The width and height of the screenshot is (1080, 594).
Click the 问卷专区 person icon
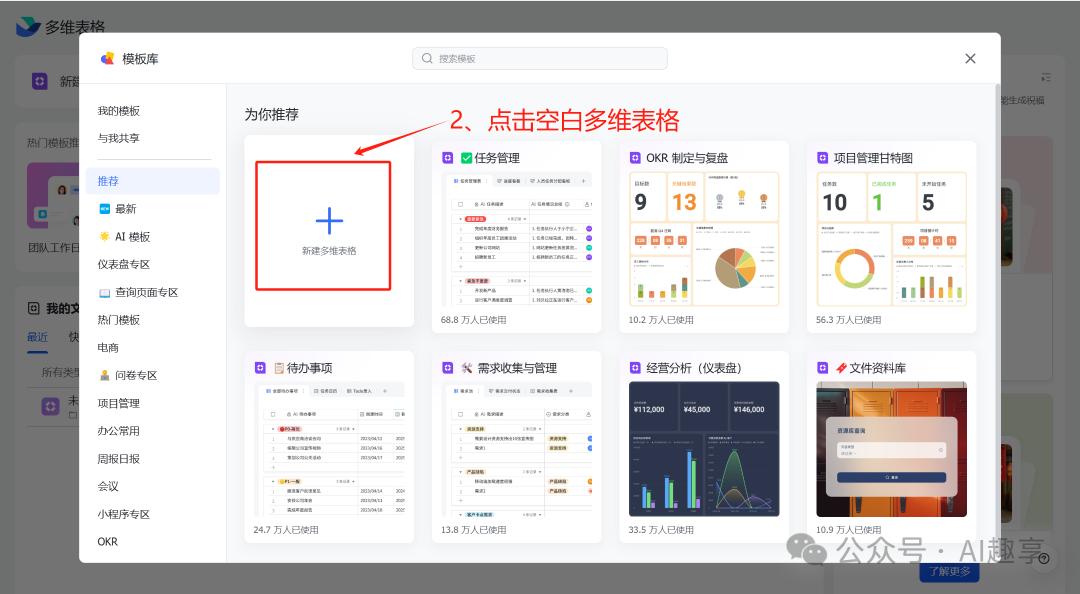pyautogui.click(x=105, y=376)
